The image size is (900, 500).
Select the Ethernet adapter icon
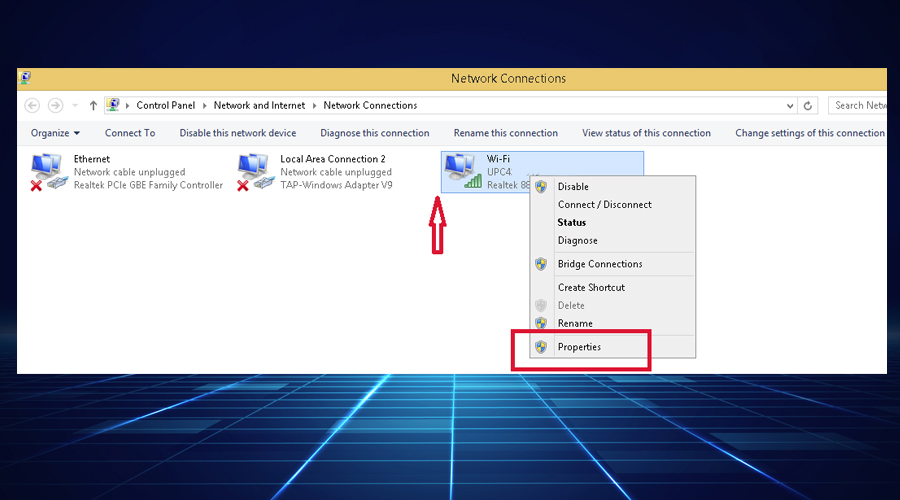(x=49, y=171)
